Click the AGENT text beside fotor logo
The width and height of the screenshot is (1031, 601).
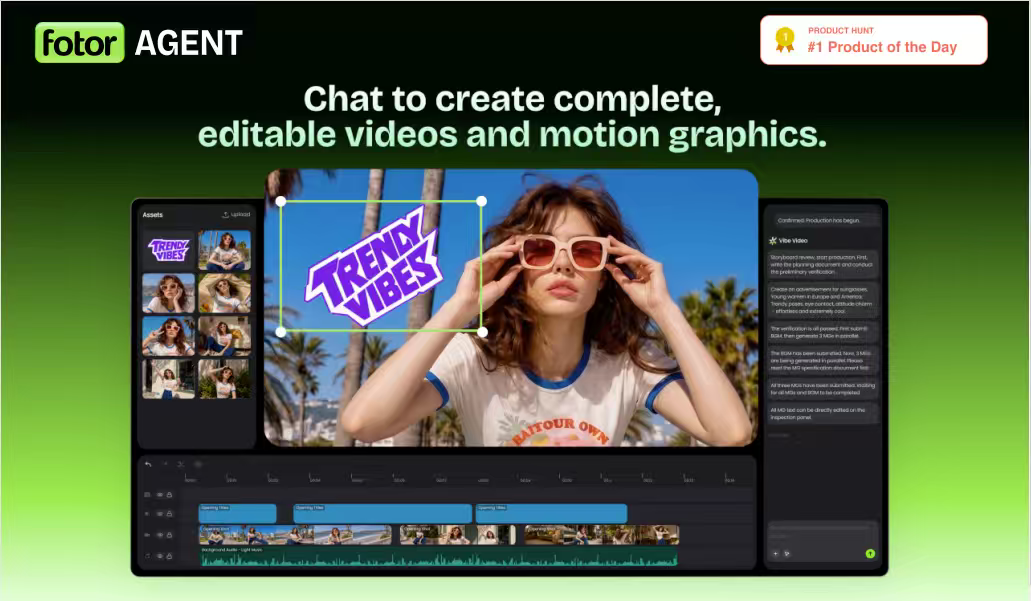click(189, 43)
